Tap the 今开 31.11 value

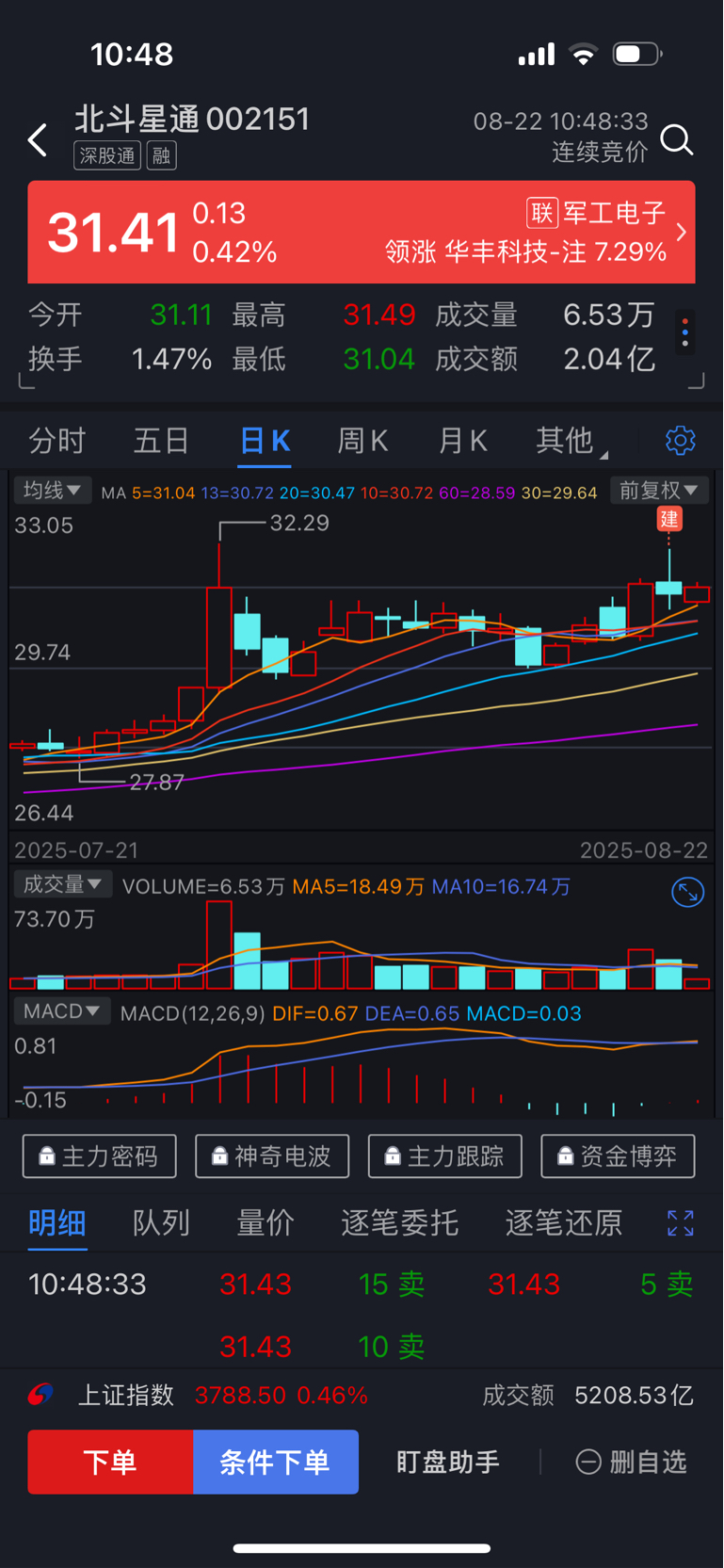181,315
